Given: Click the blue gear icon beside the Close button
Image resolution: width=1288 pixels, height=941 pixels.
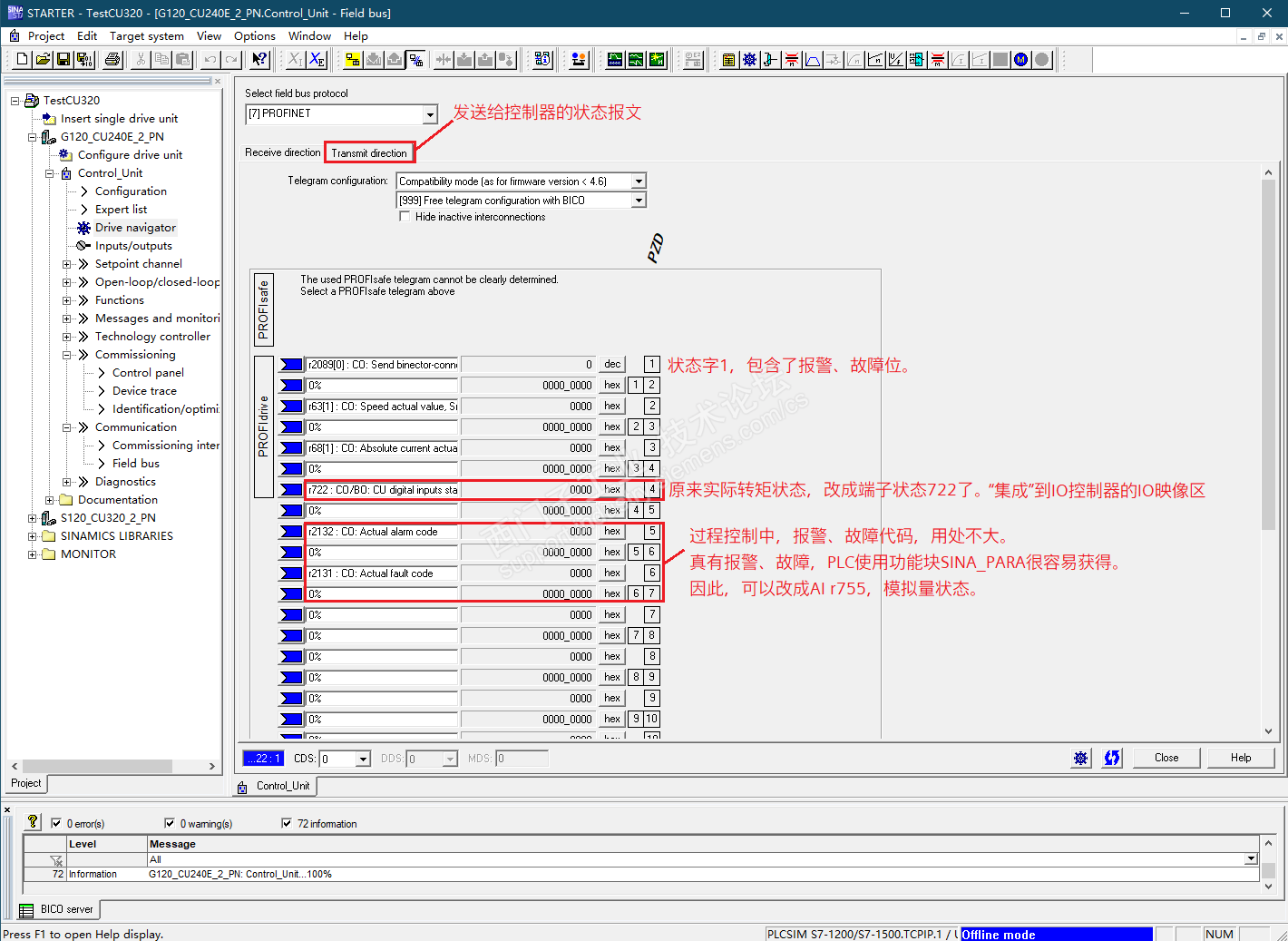Looking at the screenshot, I should tap(1080, 758).
